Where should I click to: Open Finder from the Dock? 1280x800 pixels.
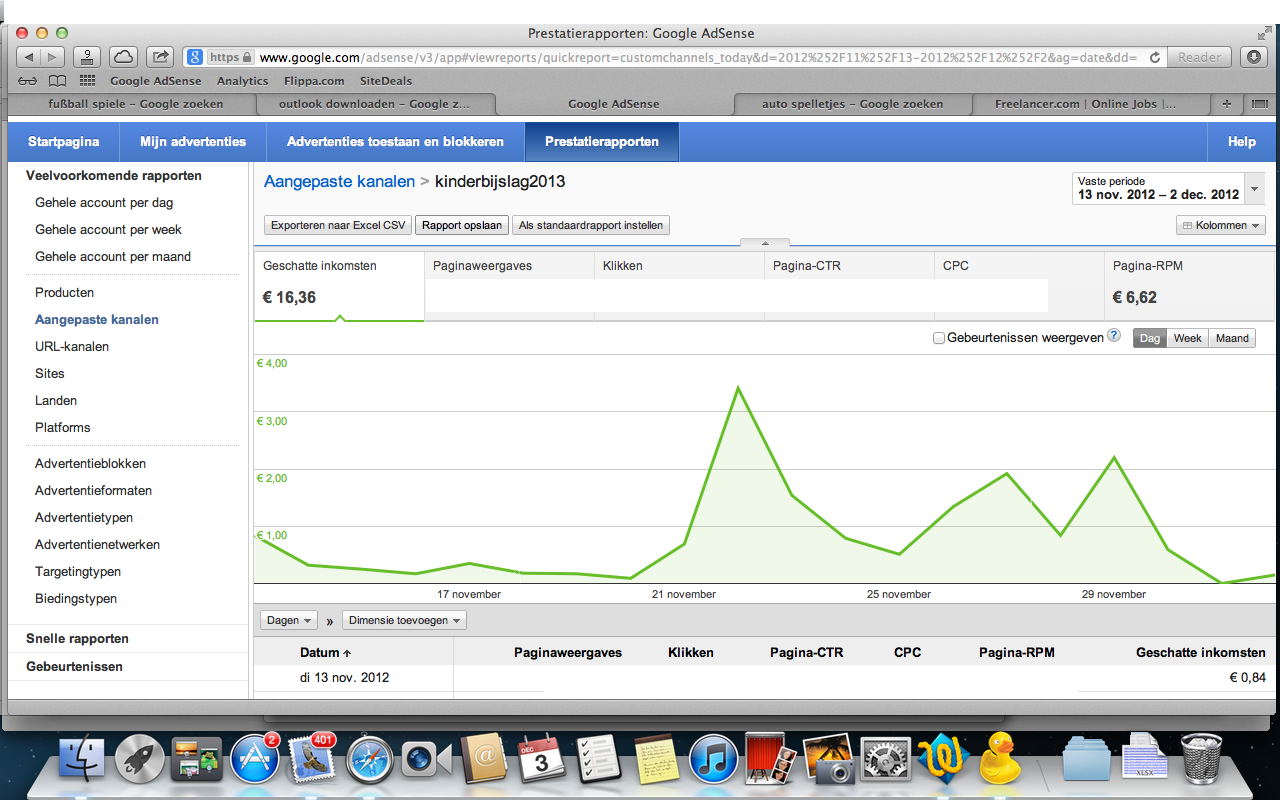(x=82, y=761)
